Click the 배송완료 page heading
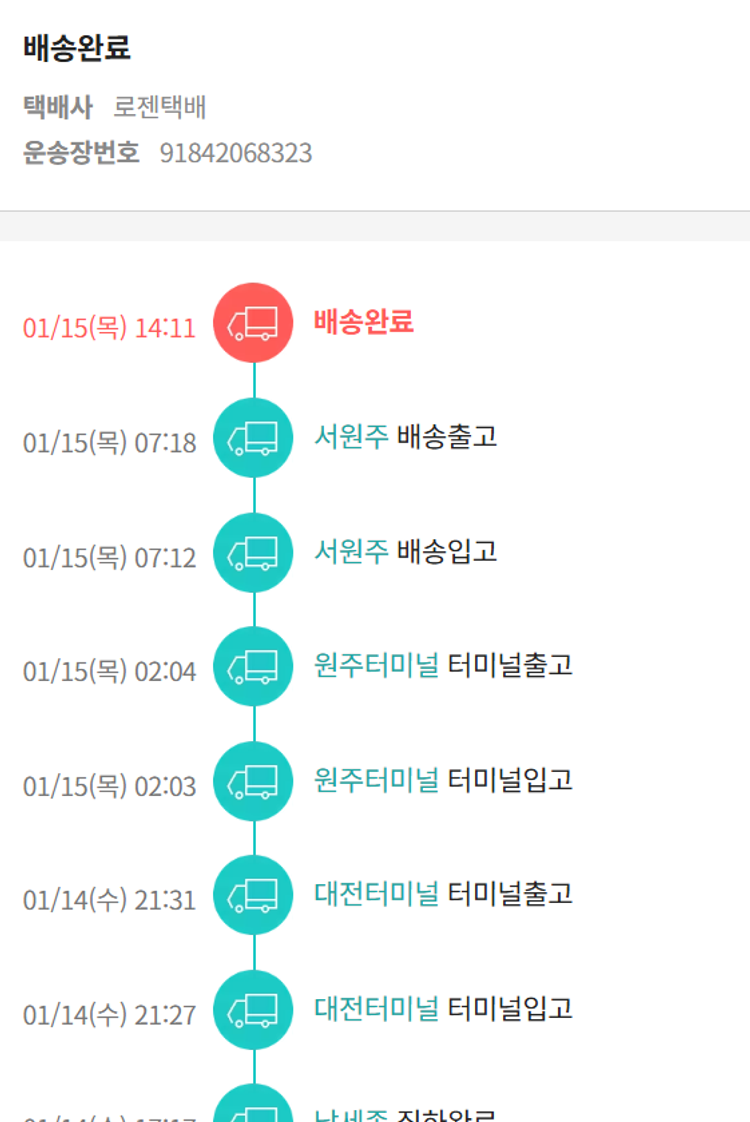Screen dimensions: 750x1122 point(77,47)
